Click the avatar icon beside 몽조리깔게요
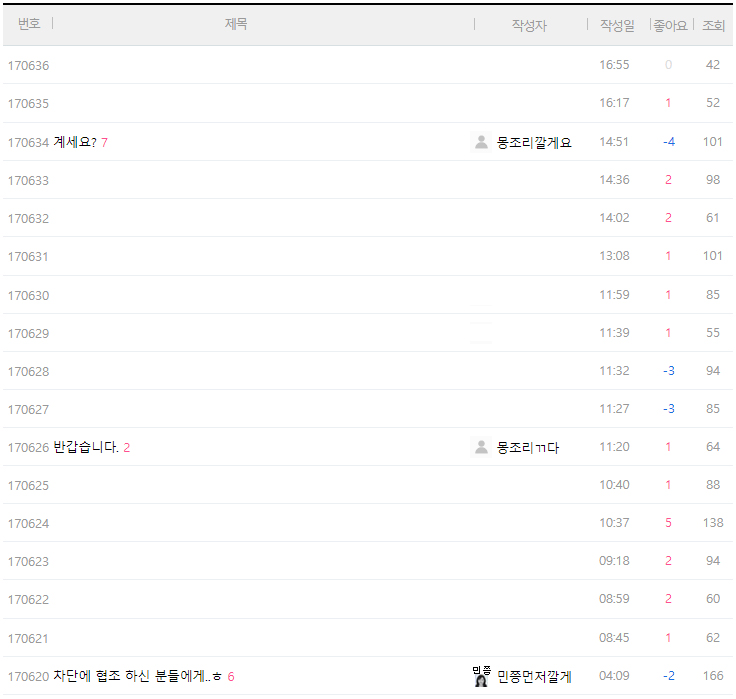Image resolution: width=736 pixels, height=699 pixels. (481, 142)
